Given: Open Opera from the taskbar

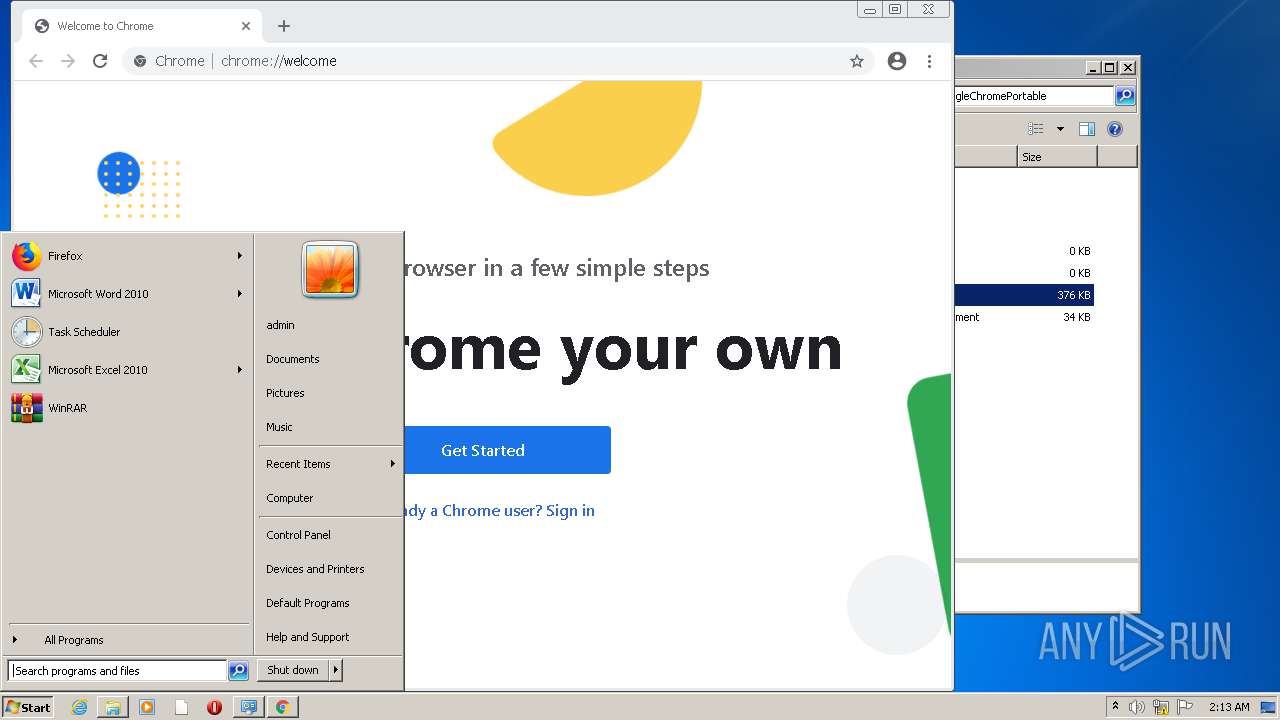Looking at the screenshot, I should [214, 707].
